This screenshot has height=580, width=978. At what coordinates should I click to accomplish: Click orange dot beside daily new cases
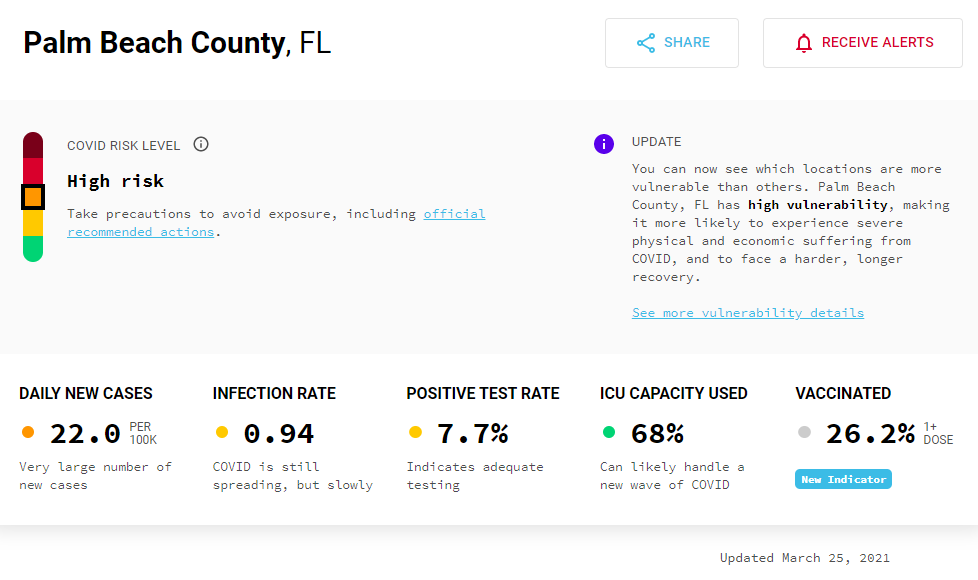click(x=28, y=433)
